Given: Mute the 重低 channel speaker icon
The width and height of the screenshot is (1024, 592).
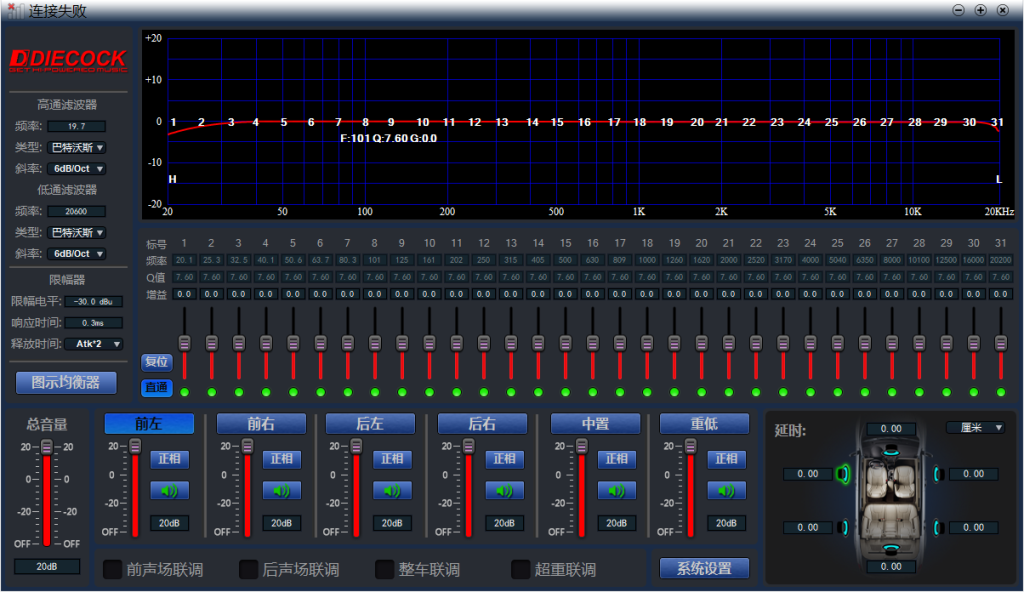Looking at the screenshot, I should pos(726,490).
